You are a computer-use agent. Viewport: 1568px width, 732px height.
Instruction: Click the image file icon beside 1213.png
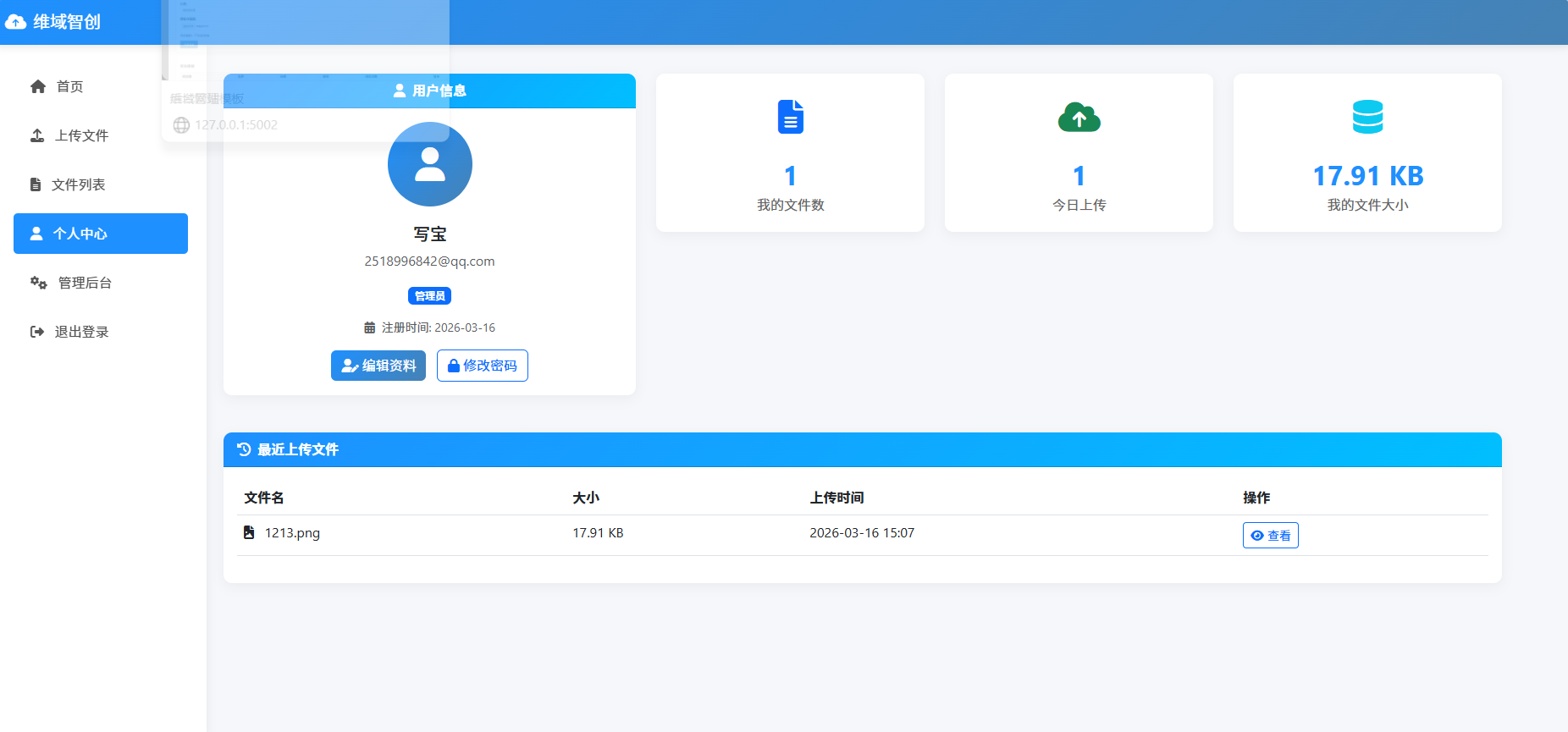[x=249, y=532]
